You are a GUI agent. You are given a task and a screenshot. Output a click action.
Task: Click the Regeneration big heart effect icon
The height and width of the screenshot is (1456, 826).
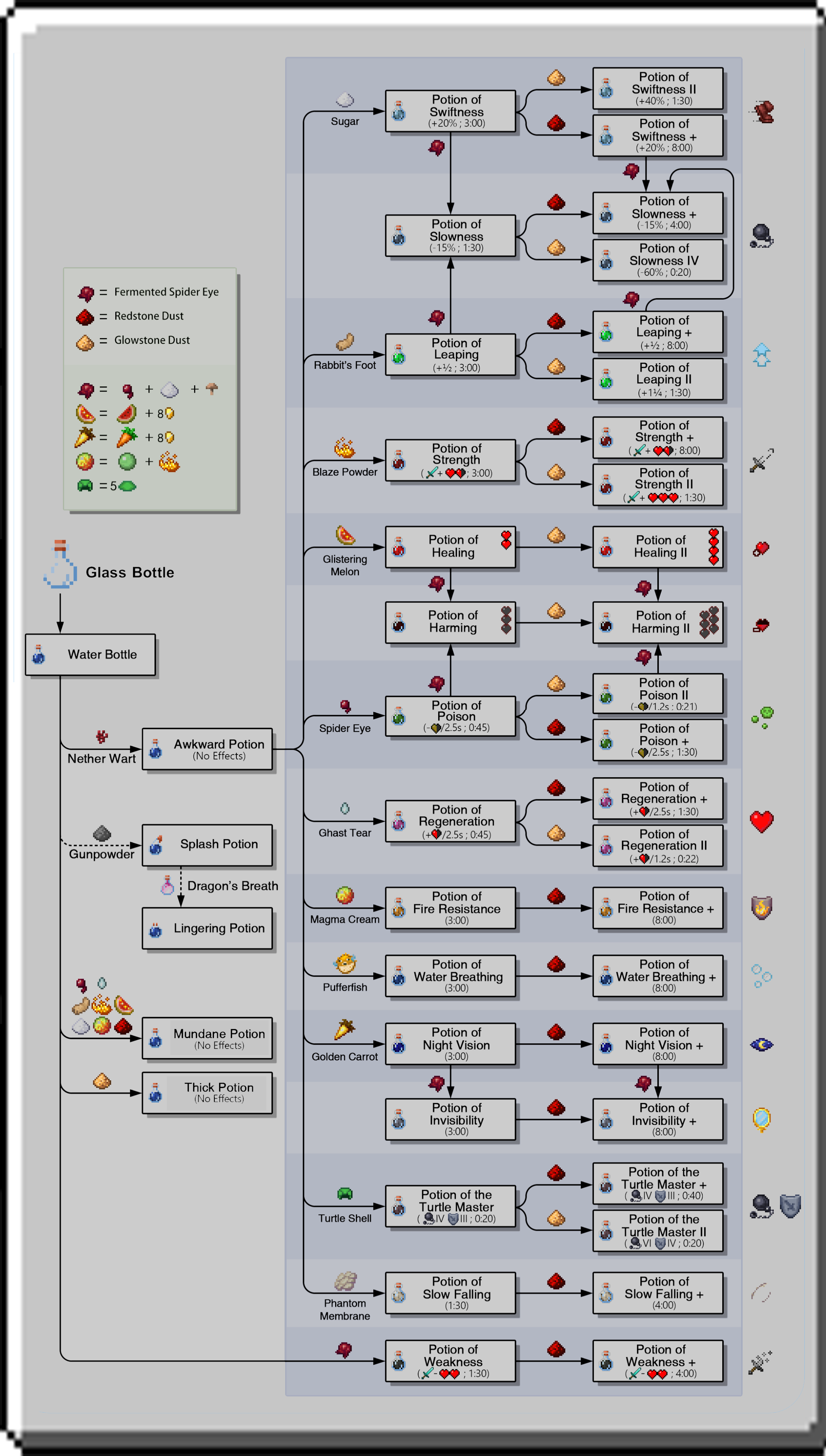[x=761, y=821]
